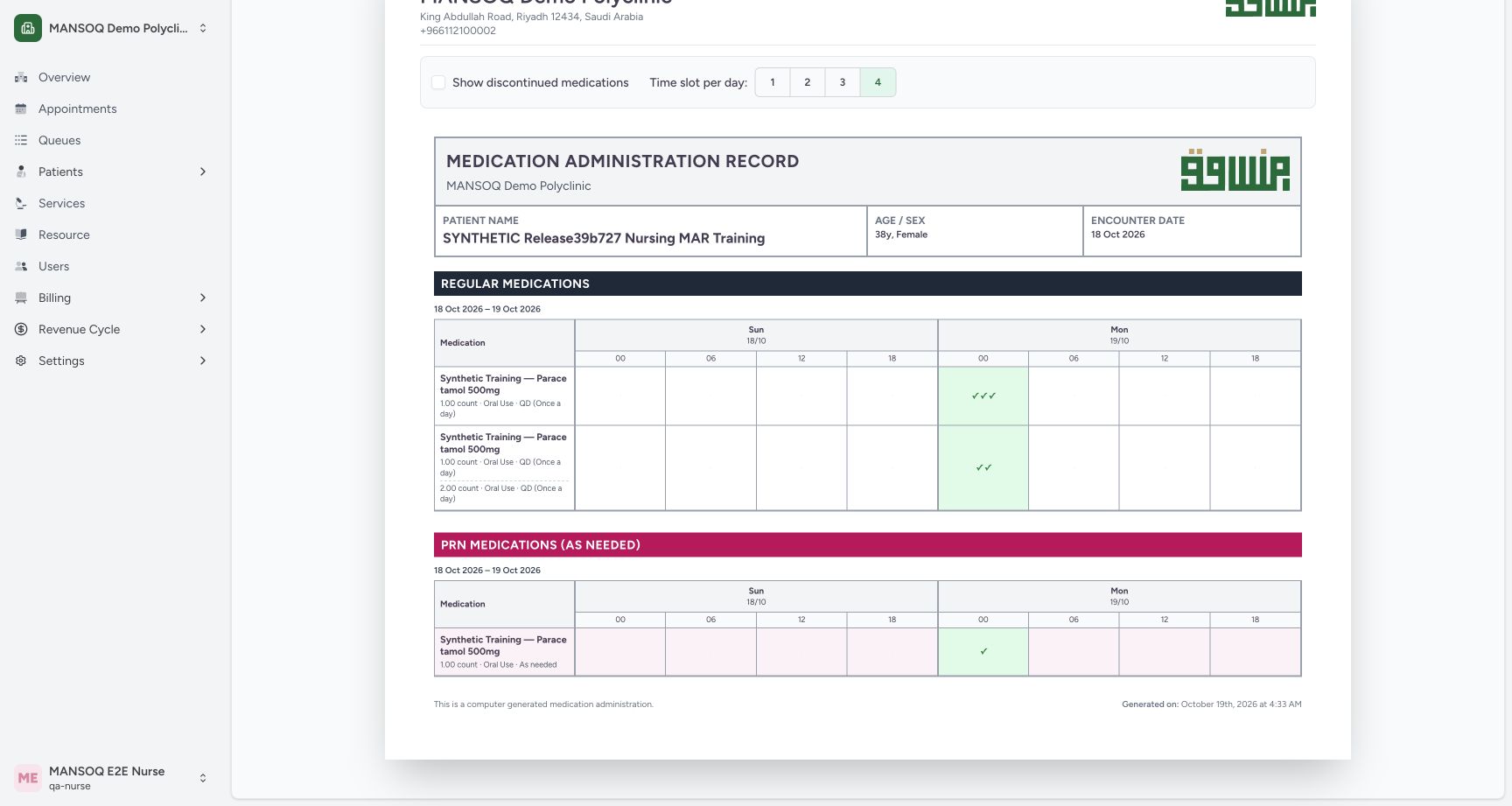Click the Generated on October 19th timestamp
This screenshot has width=1512, height=806.
coord(1212,704)
